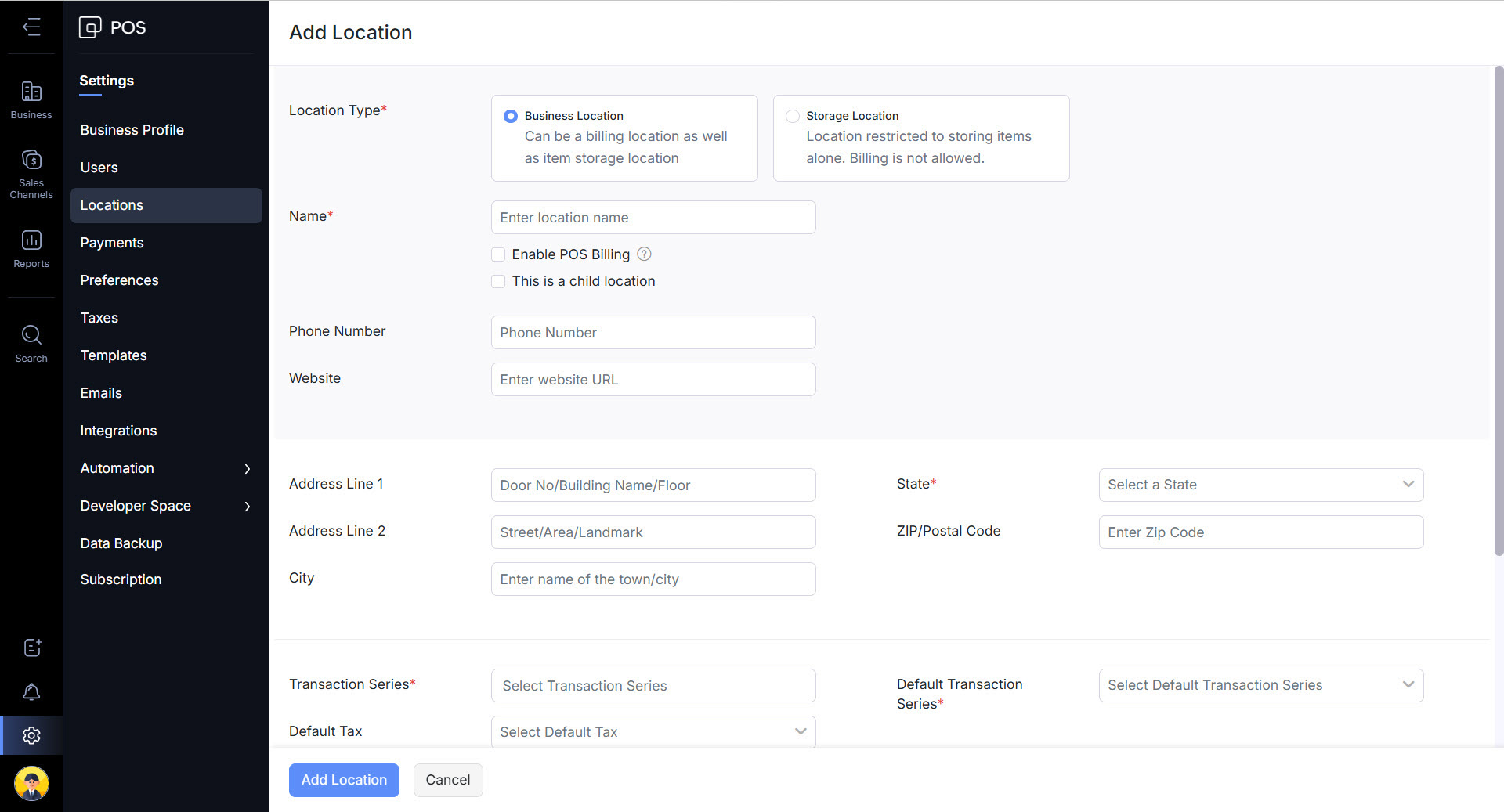
Task: Open the user profile avatar
Action: (31, 782)
